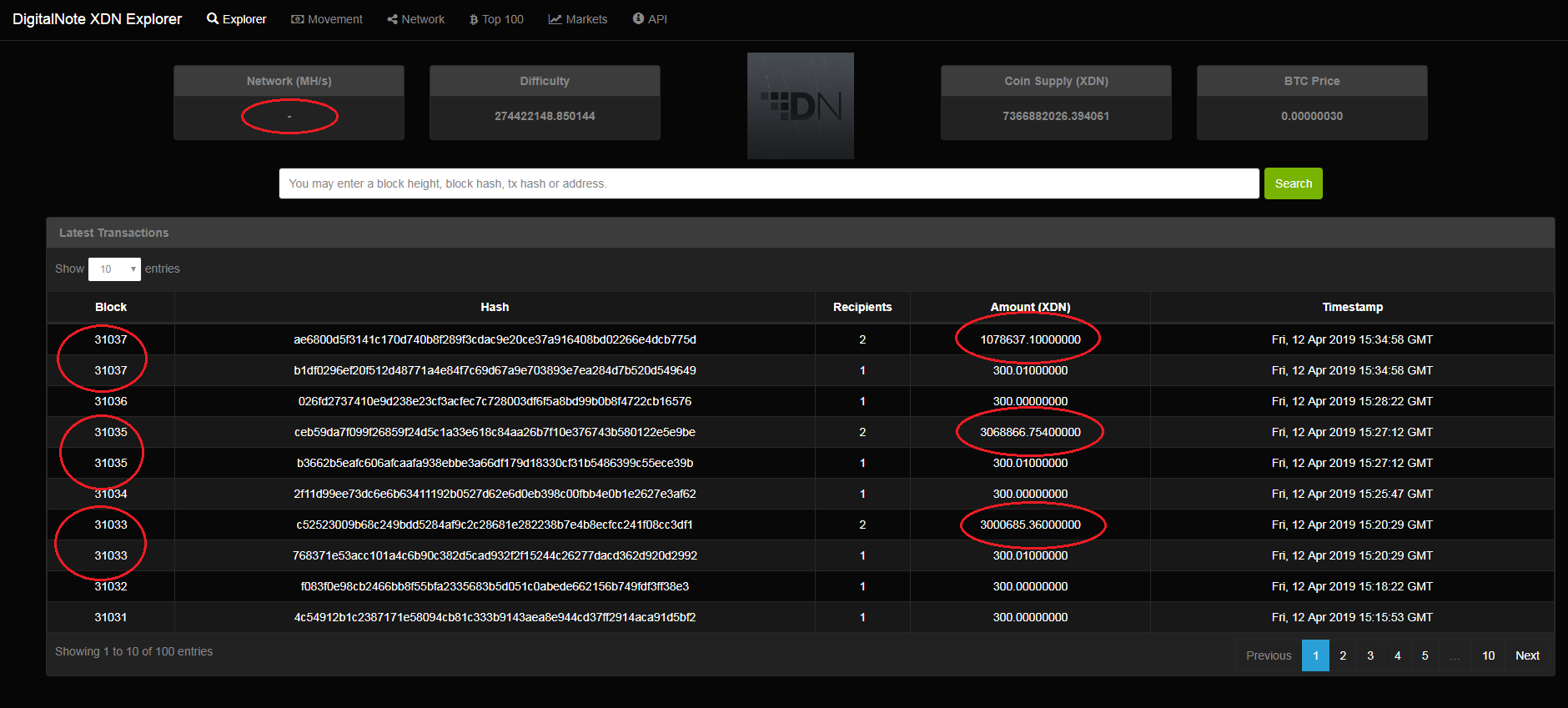Image resolution: width=1568 pixels, height=708 pixels.
Task: Click timestamp Fri, 12 Apr 2019 15:15:53 GMT
Action: click(x=1352, y=617)
